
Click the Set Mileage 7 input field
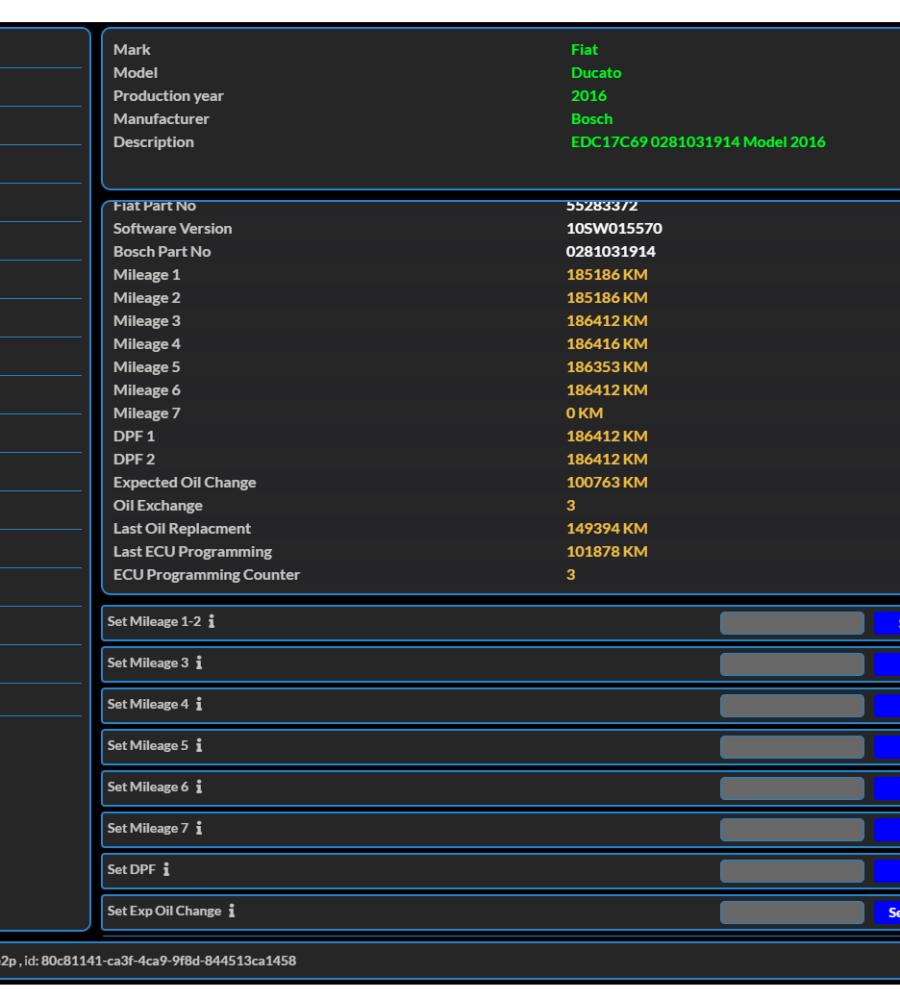click(x=791, y=830)
